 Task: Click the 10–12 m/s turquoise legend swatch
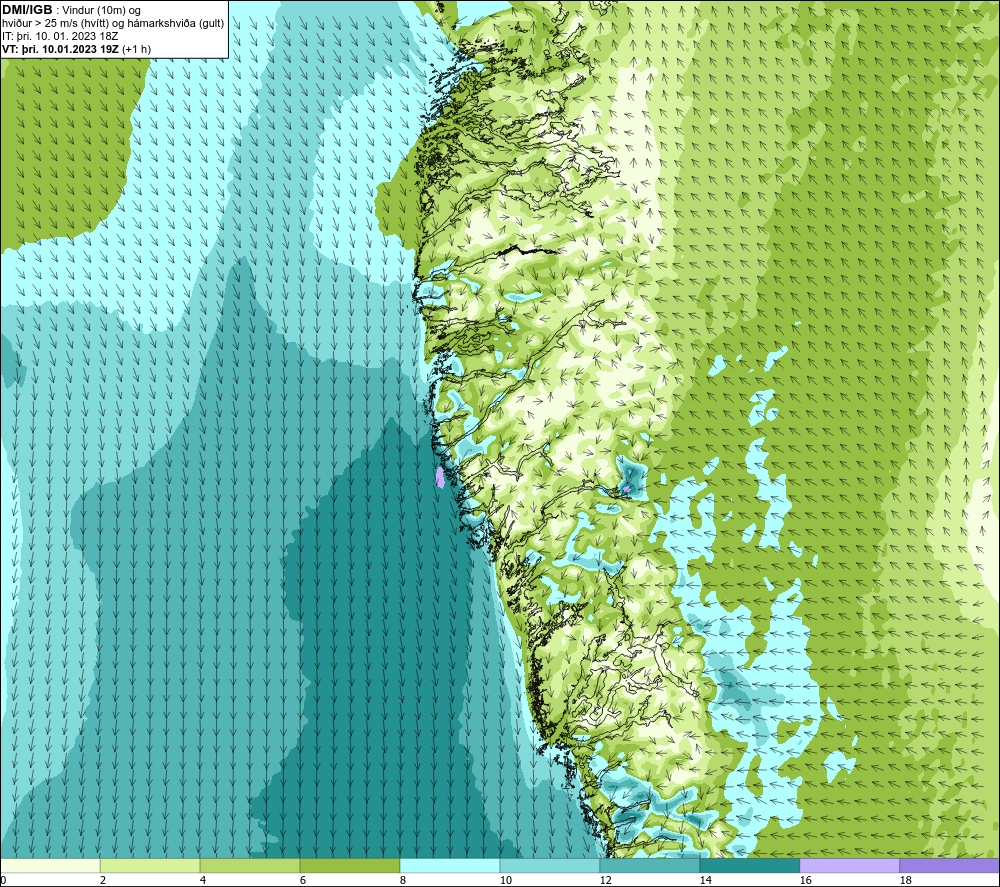pos(550,865)
